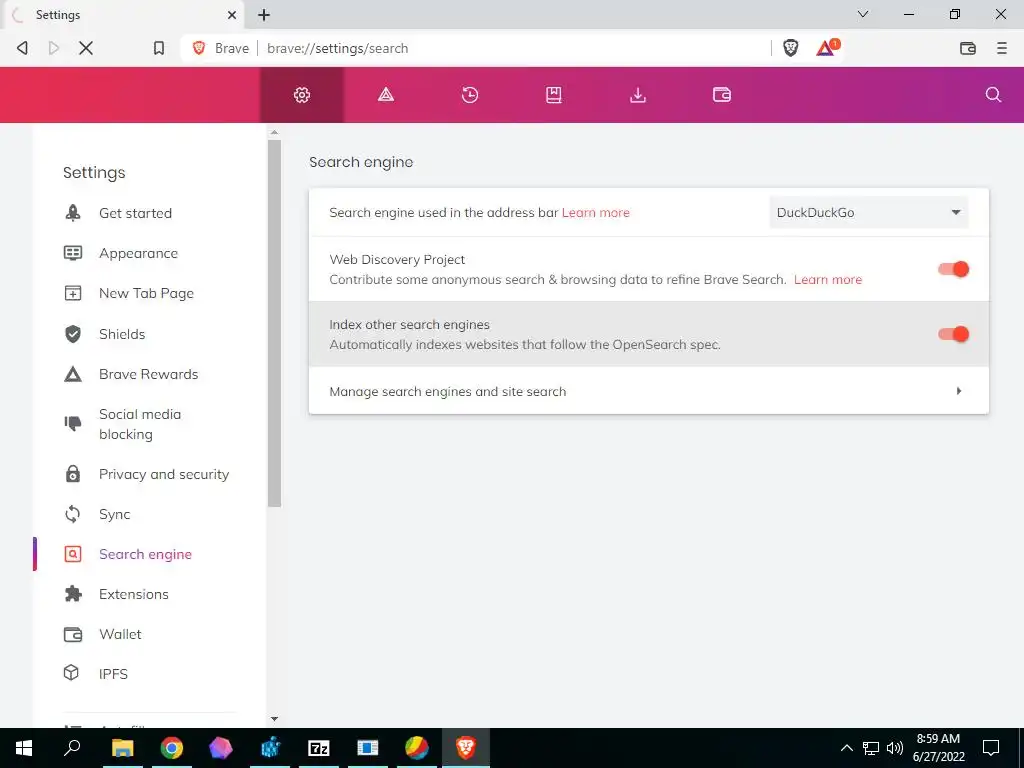This screenshot has width=1024, height=768.
Task: Open Brave Rewards triangle icon in pink toolbar
Action: [386, 95]
